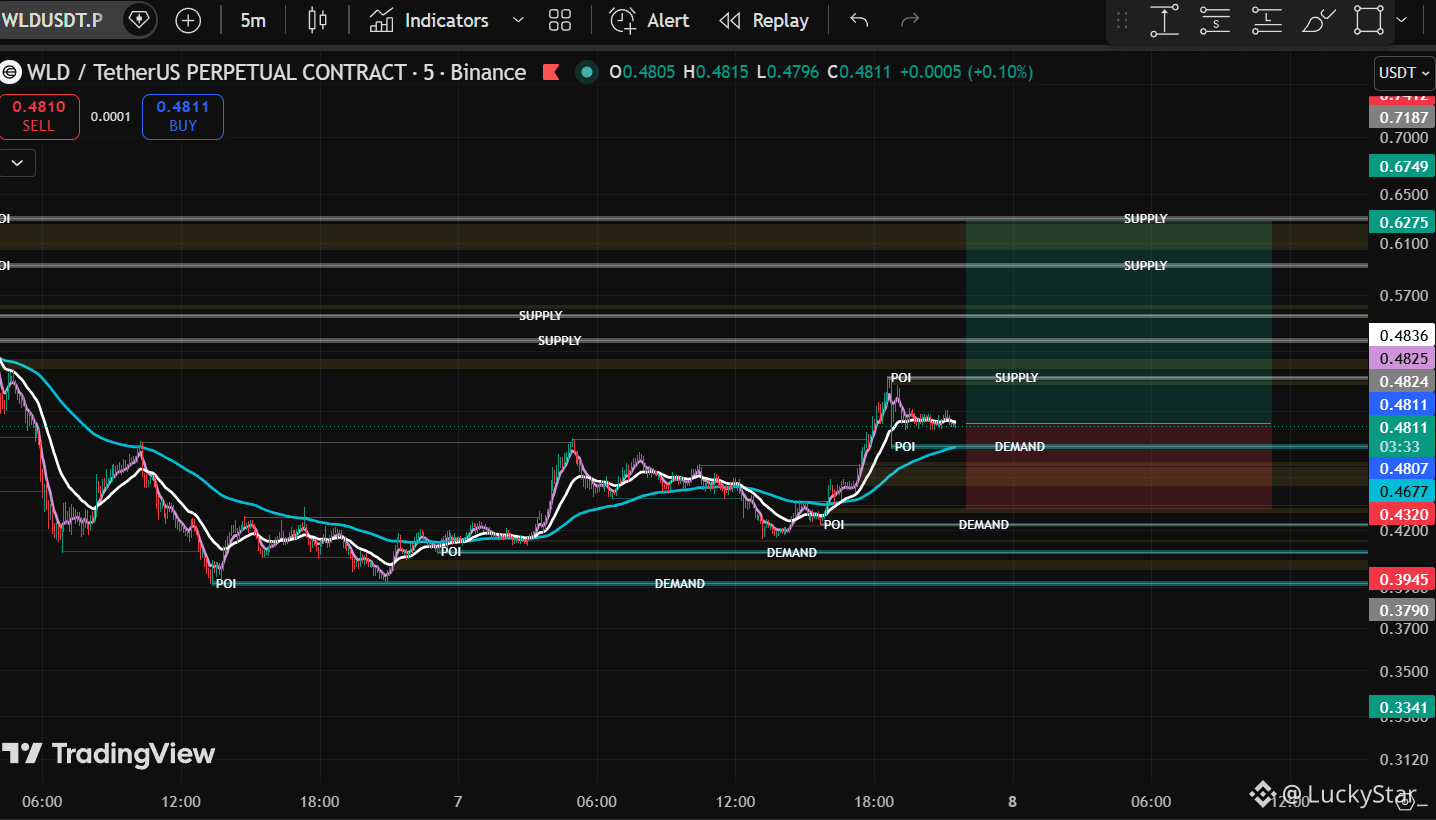
Task: Click the 03:33 countdown label
Action: (1402, 446)
